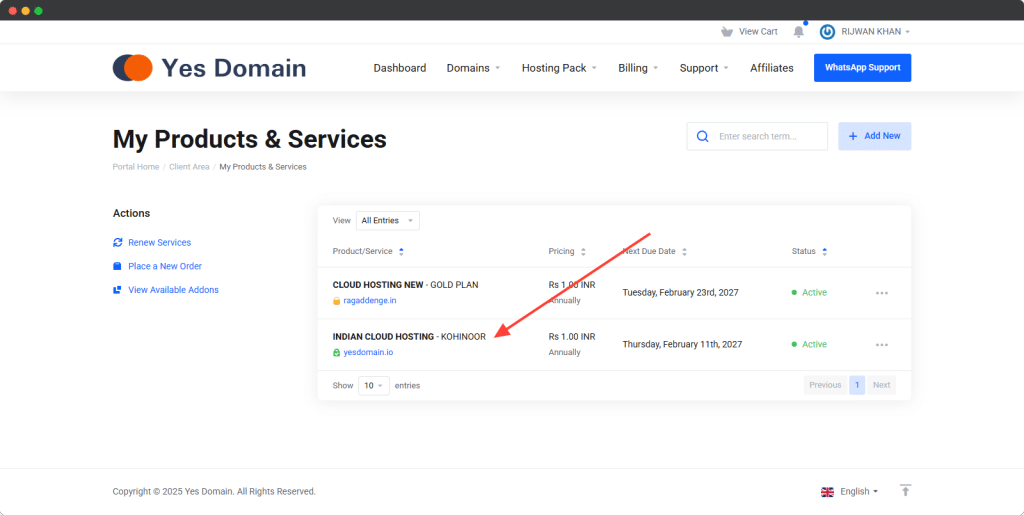Click the green macOS maximize window dot
Image resolution: width=1024 pixels, height=515 pixels.
pos(39,11)
